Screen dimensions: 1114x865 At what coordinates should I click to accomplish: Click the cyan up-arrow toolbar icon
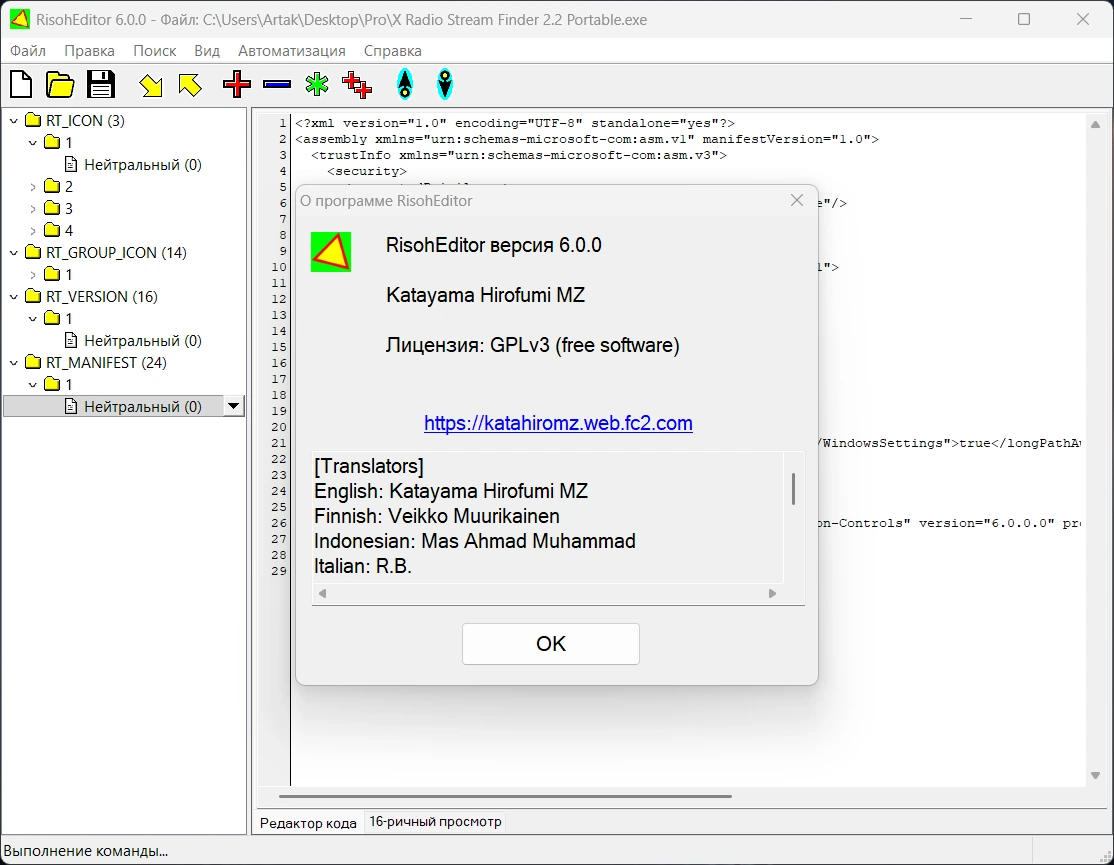click(405, 84)
